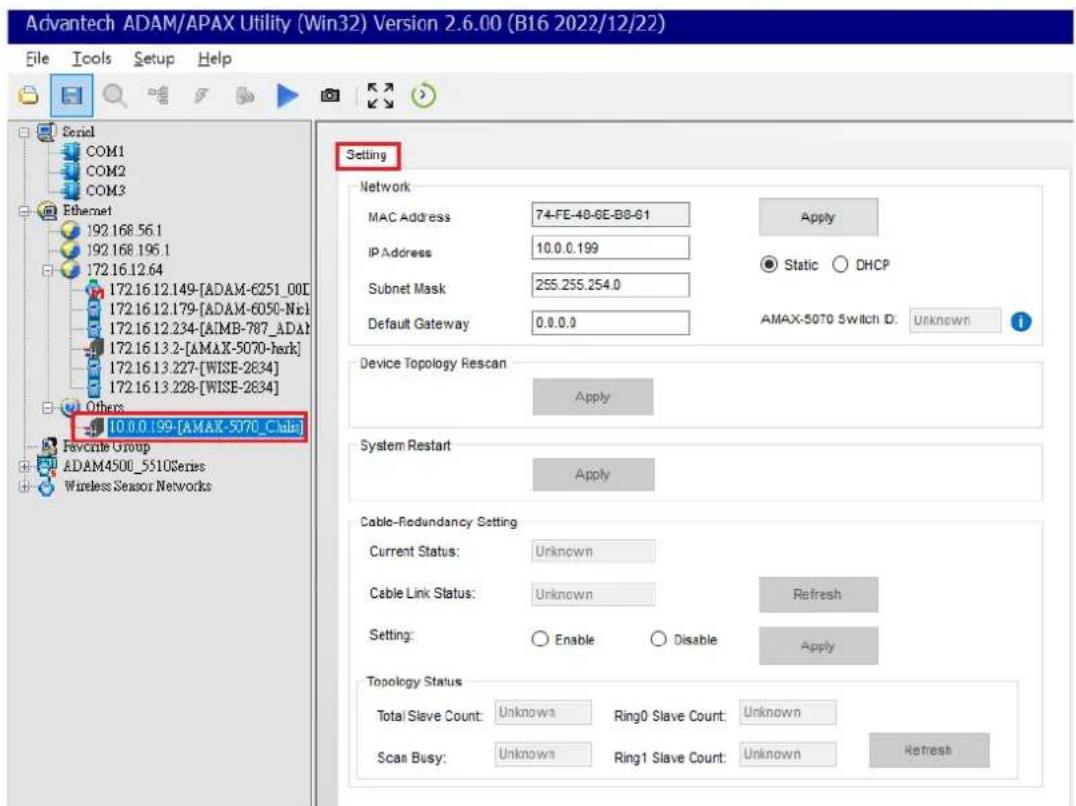1076x806 pixels.
Task: Click globe icon beside 192.168.196.1
Action: [71, 250]
